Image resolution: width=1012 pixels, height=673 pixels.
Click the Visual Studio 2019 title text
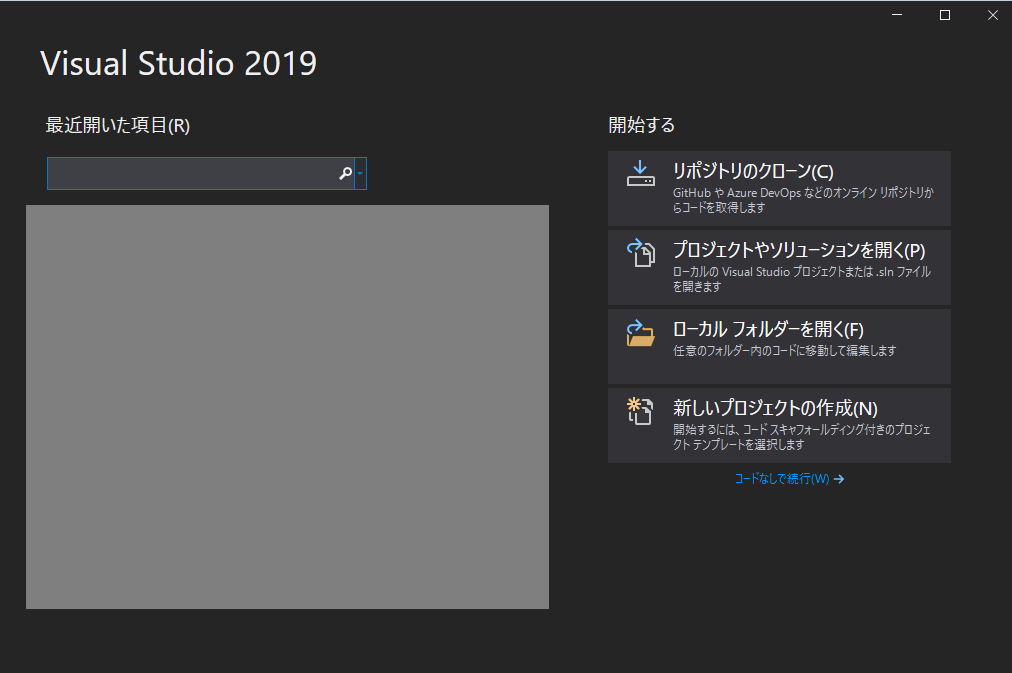[177, 63]
